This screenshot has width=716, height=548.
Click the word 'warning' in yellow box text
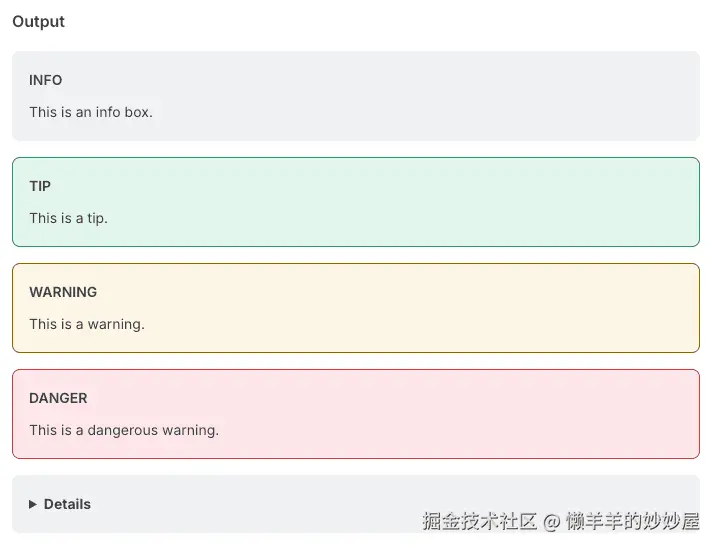115,324
